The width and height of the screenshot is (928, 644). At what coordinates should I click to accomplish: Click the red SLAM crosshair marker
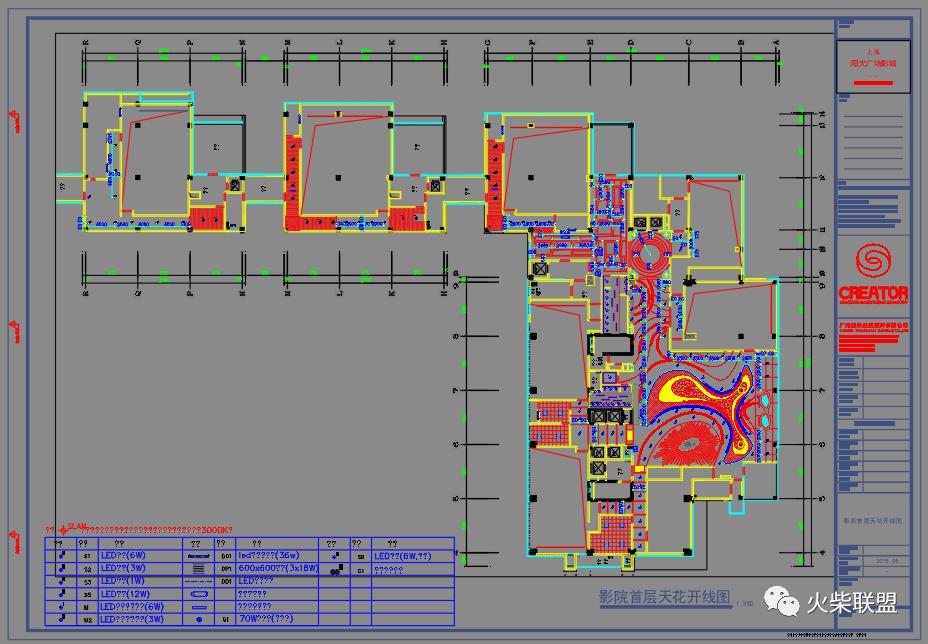tap(63, 528)
